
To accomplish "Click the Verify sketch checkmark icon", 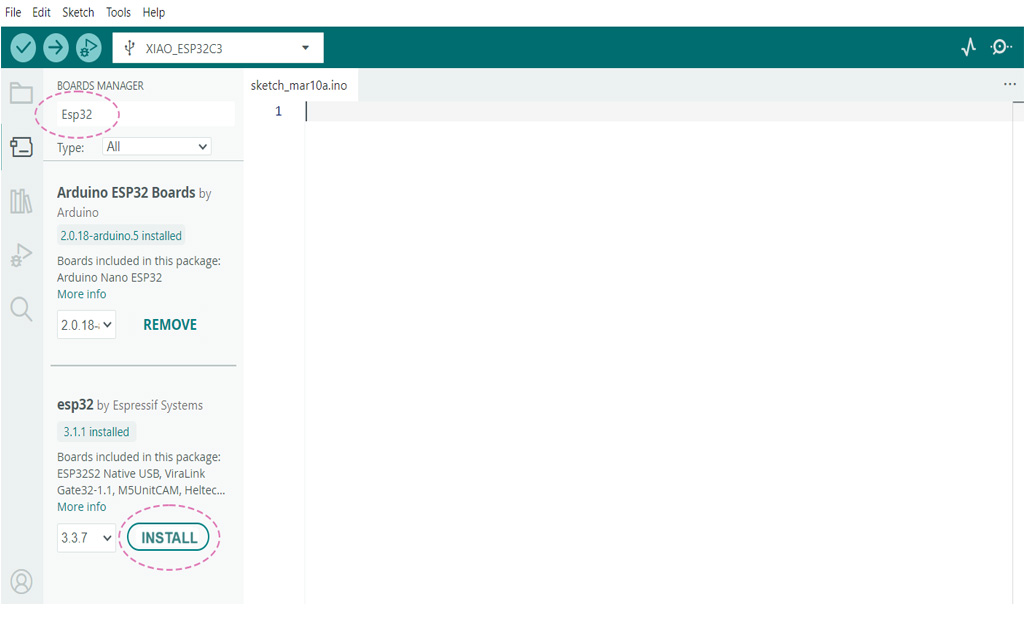I will point(23,47).
